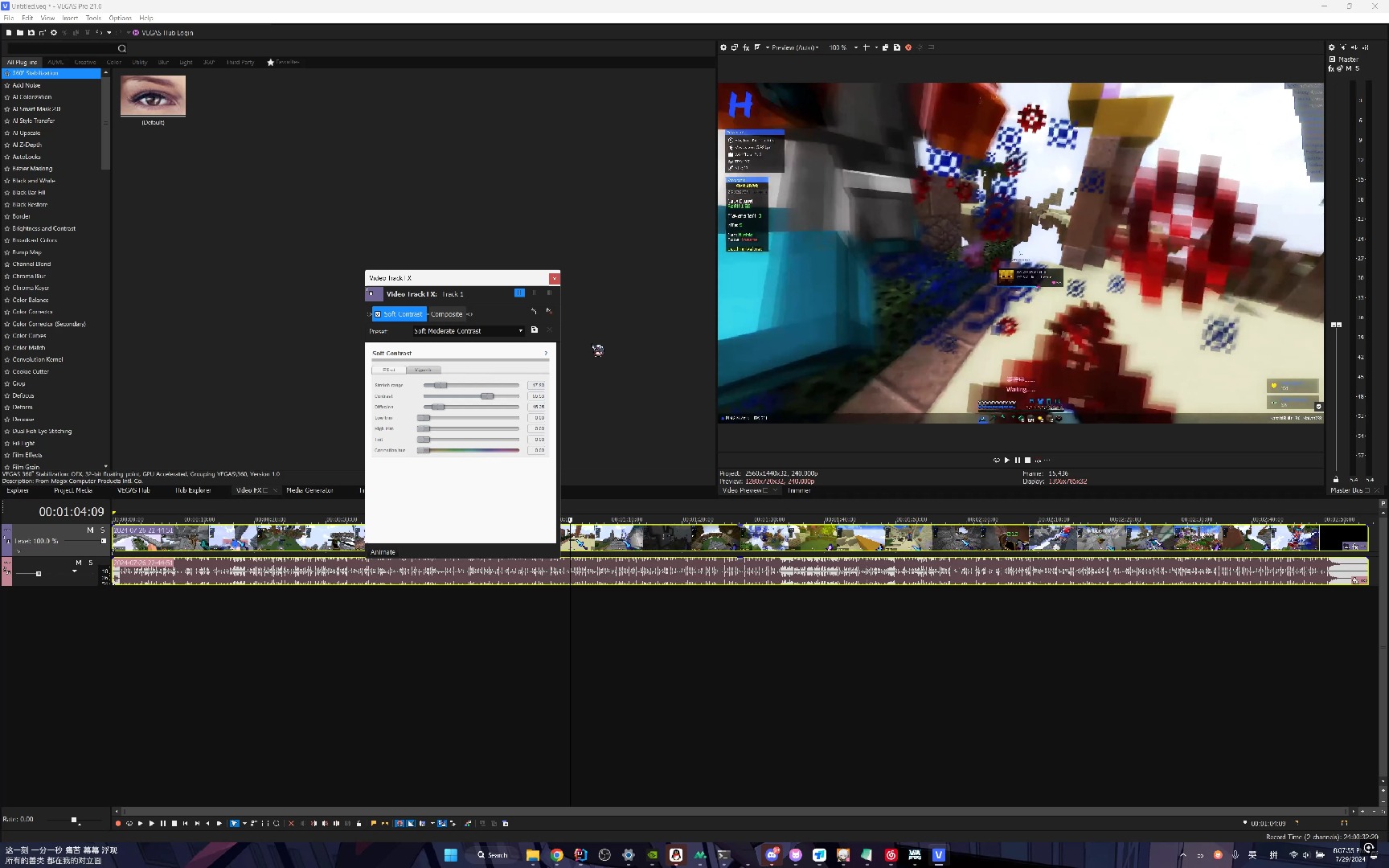Click the red X delete icon in toolbar

tap(291, 823)
